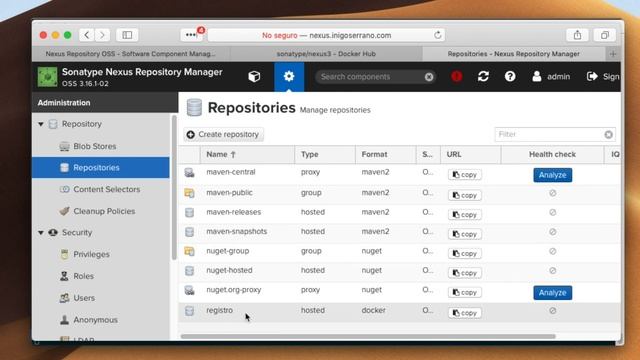
Task: Click Create repository button
Action: 223,134
